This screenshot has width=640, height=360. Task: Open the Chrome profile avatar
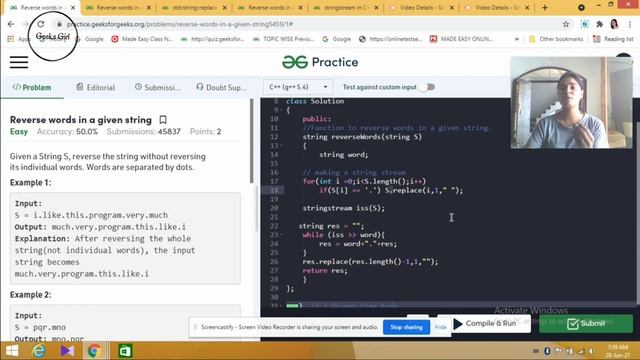614,24
